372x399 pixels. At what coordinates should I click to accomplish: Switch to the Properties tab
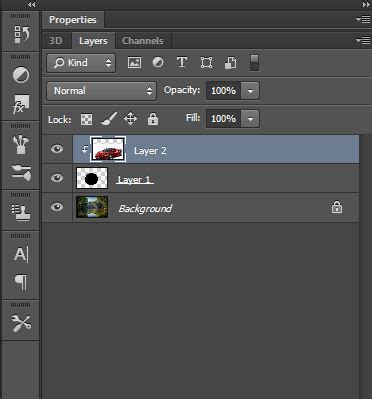point(73,20)
